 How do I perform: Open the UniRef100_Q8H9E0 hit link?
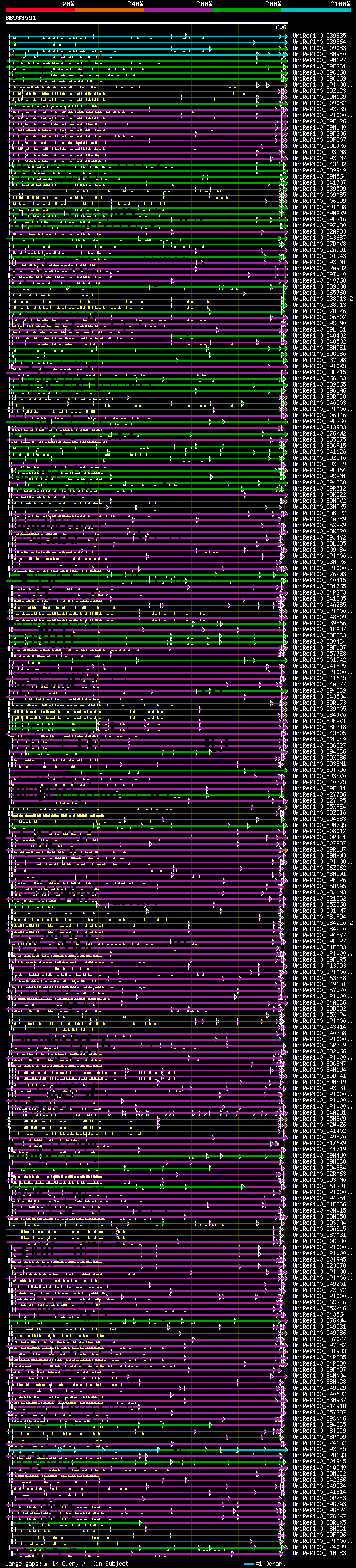[x=319, y=54]
